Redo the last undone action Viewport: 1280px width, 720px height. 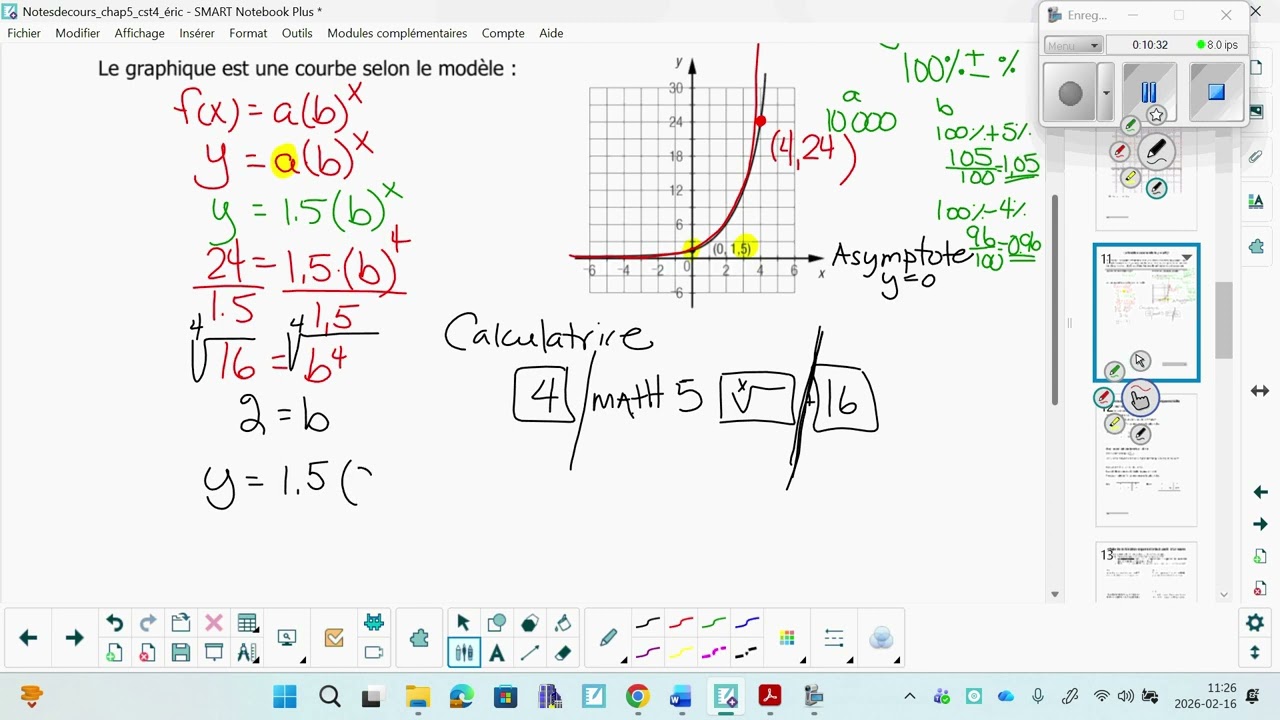pos(147,623)
